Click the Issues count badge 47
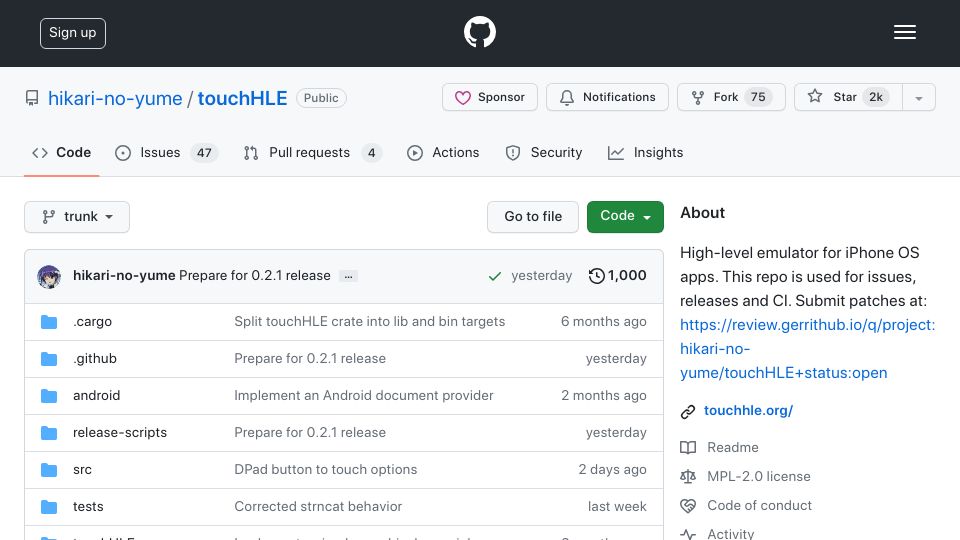 pyautogui.click(x=204, y=152)
